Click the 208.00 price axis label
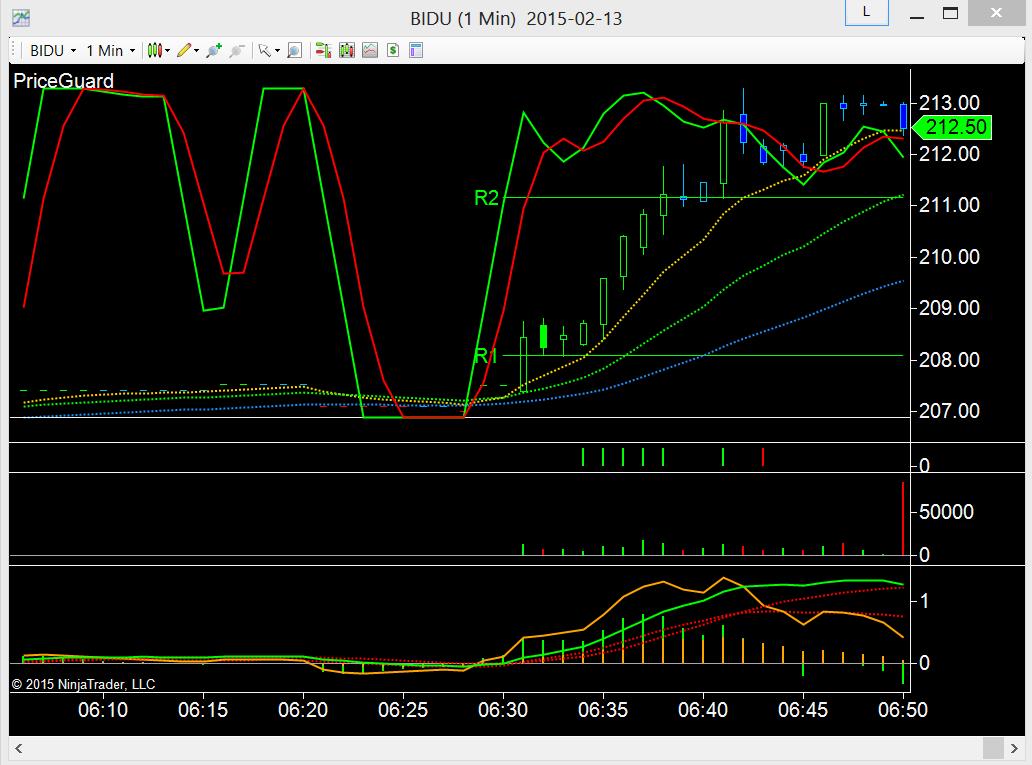 click(949, 359)
